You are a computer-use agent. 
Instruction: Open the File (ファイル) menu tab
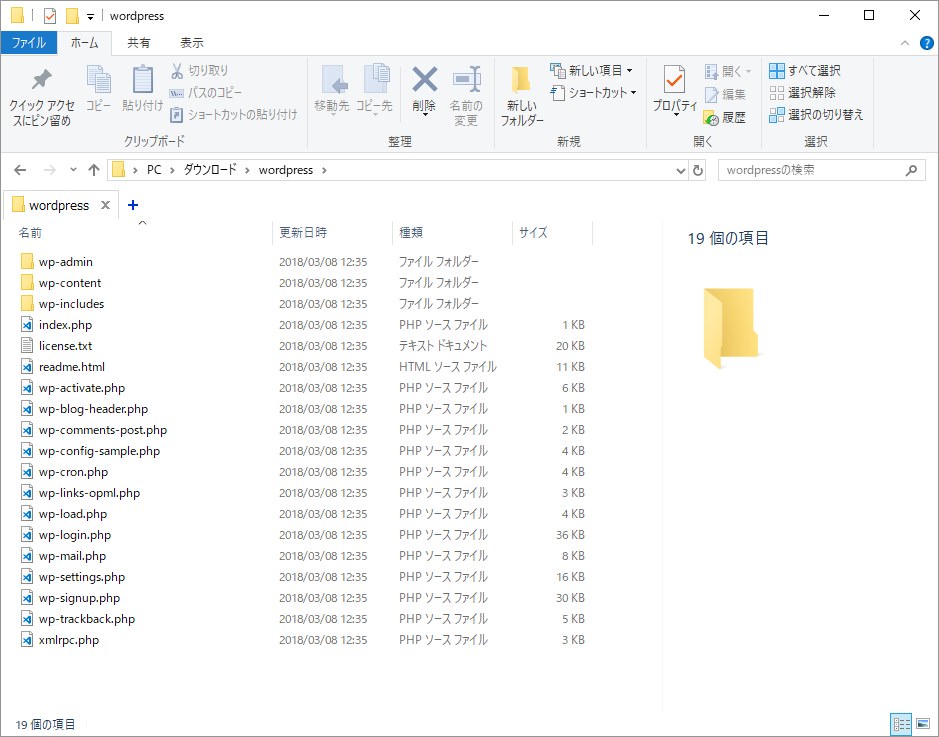(29, 43)
